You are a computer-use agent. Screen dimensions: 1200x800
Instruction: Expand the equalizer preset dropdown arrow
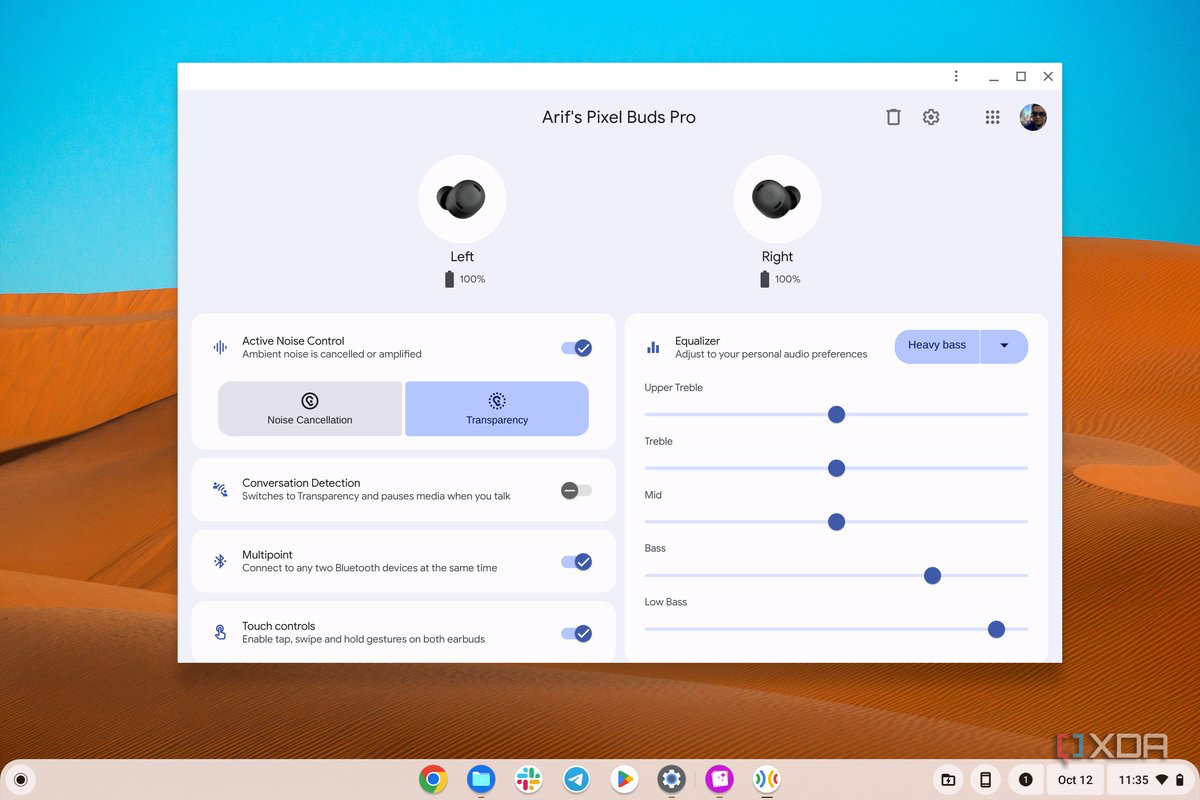tap(1005, 346)
